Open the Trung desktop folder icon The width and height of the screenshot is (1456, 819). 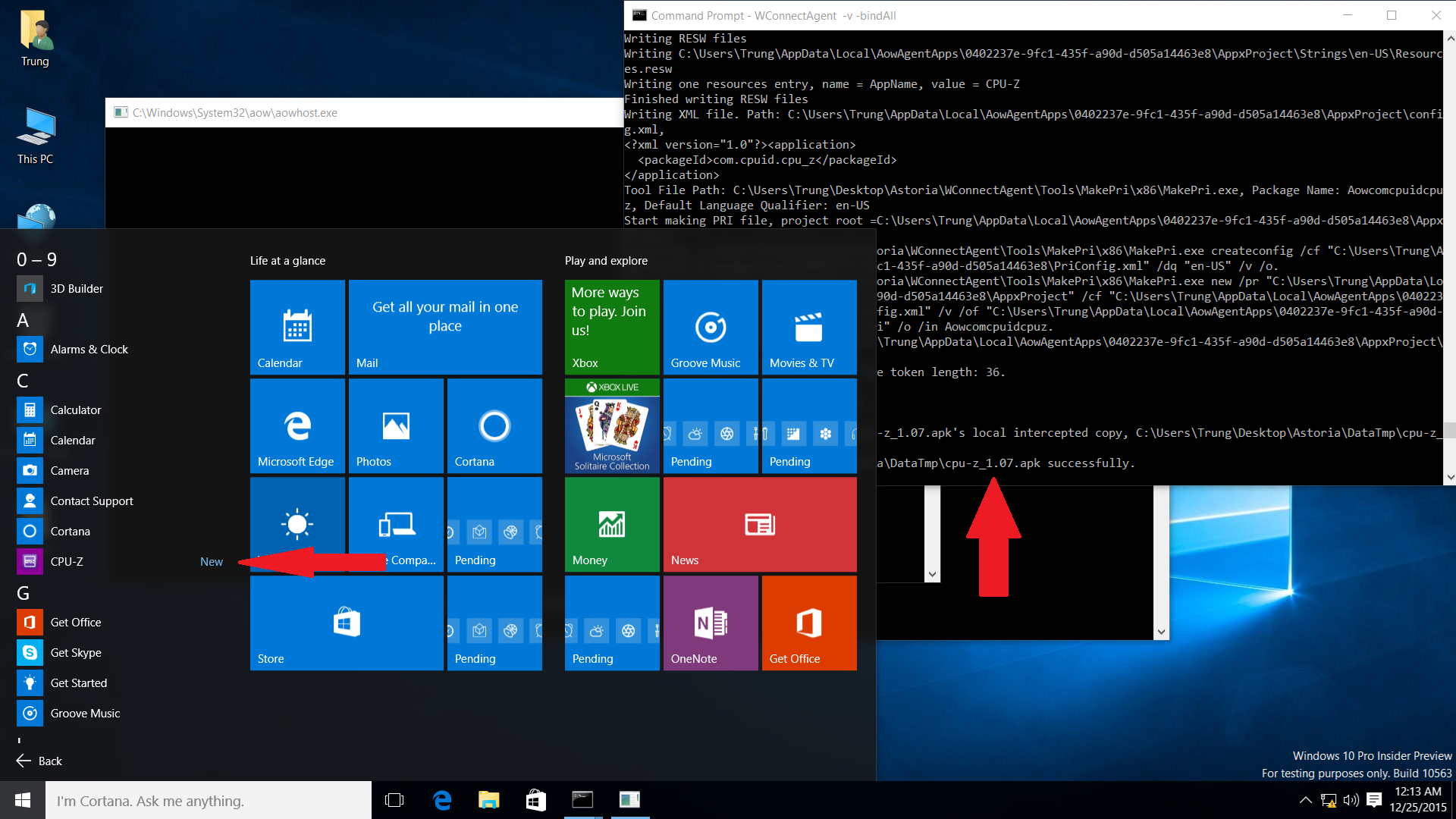pos(35,39)
